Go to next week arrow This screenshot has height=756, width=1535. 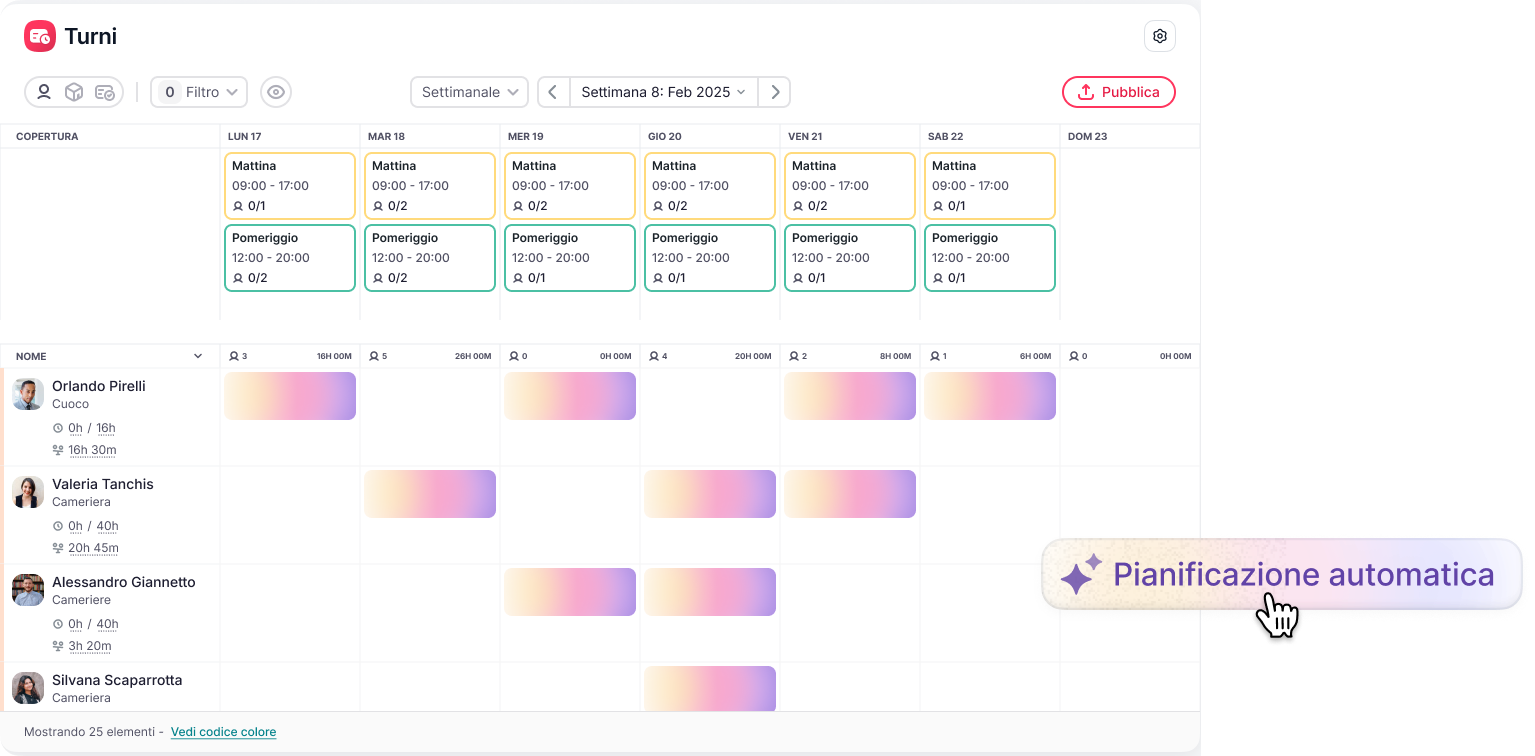click(x=774, y=92)
